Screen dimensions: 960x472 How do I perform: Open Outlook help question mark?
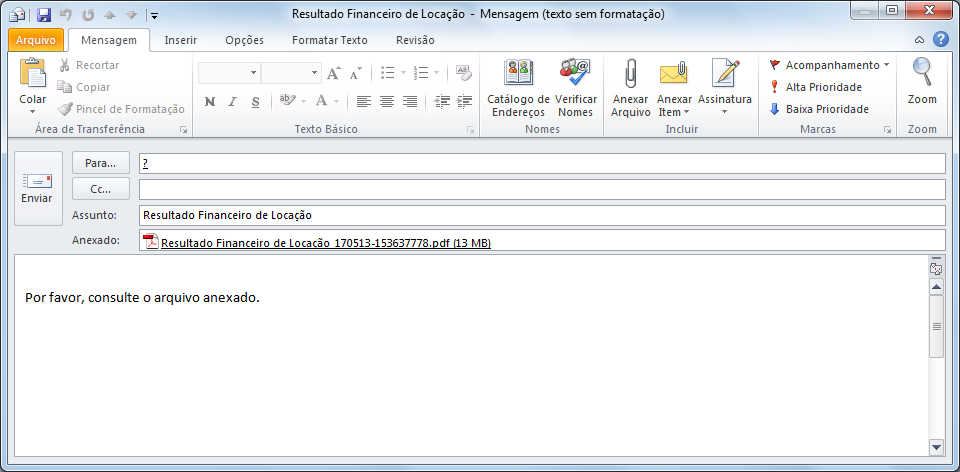(940, 40)
